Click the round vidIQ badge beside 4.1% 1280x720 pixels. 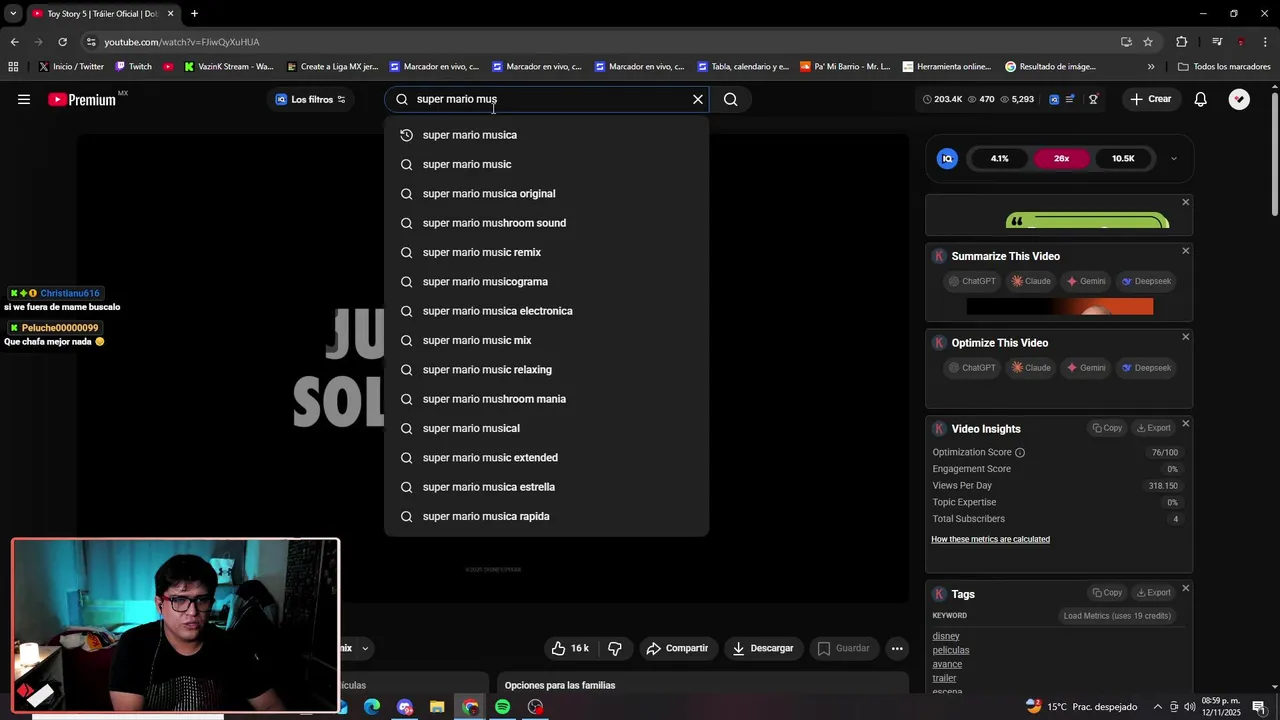coord(947,158)
